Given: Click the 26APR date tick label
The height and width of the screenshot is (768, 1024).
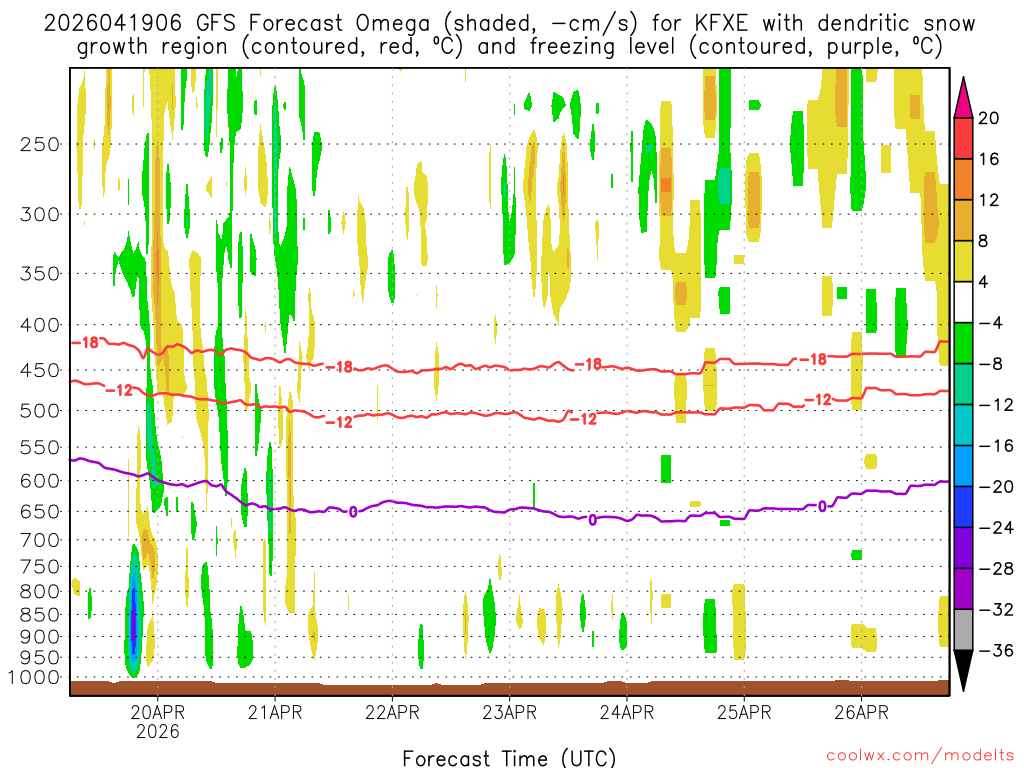Looking at the screenshot, I should [x=861, y=712].
